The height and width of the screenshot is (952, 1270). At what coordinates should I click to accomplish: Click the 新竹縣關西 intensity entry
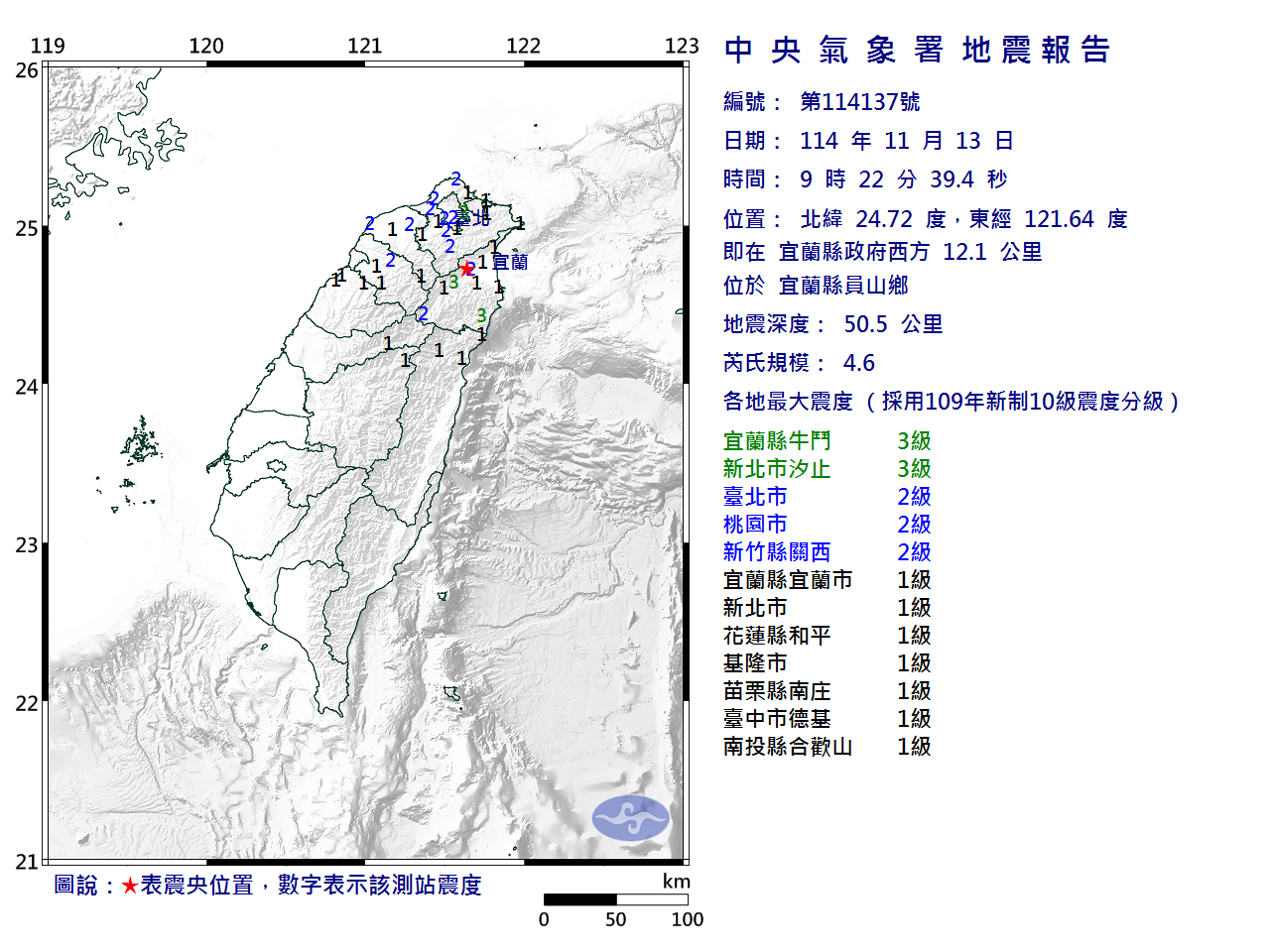click(826, 552)
